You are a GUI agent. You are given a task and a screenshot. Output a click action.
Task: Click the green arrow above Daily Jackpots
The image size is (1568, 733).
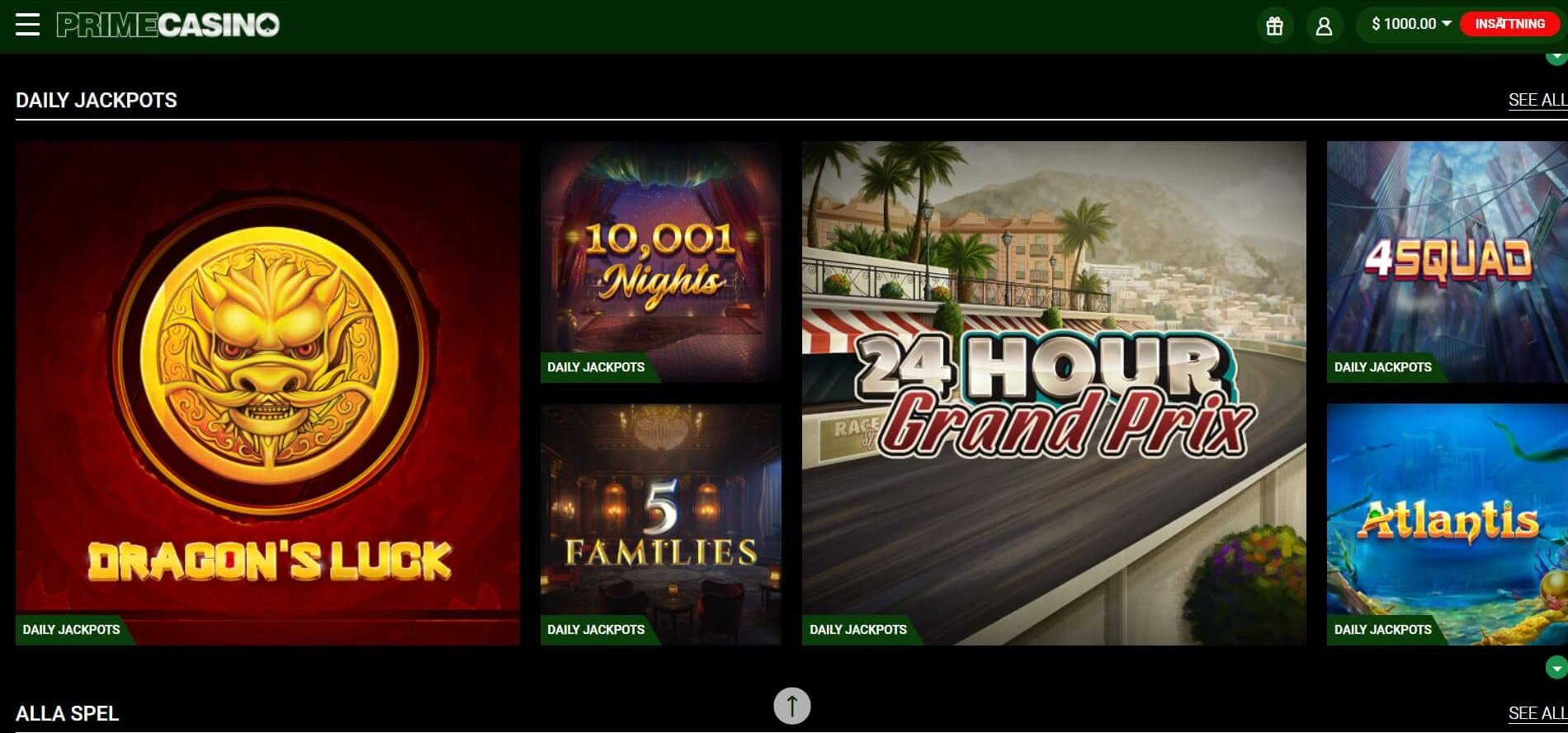tap(1556, 55)
